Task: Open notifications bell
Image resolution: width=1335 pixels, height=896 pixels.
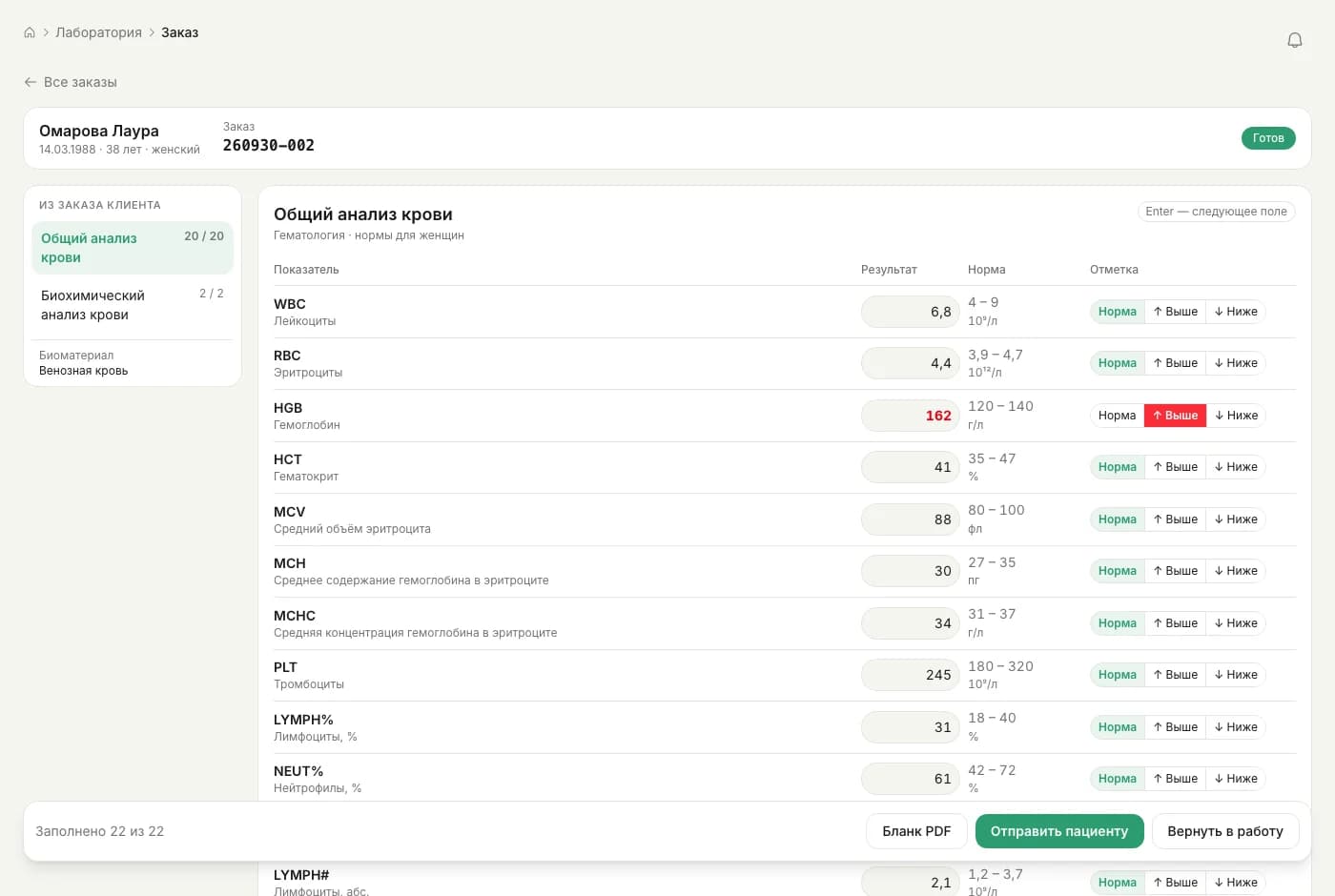Action: pyautogui.click(x=1295, y=40)
